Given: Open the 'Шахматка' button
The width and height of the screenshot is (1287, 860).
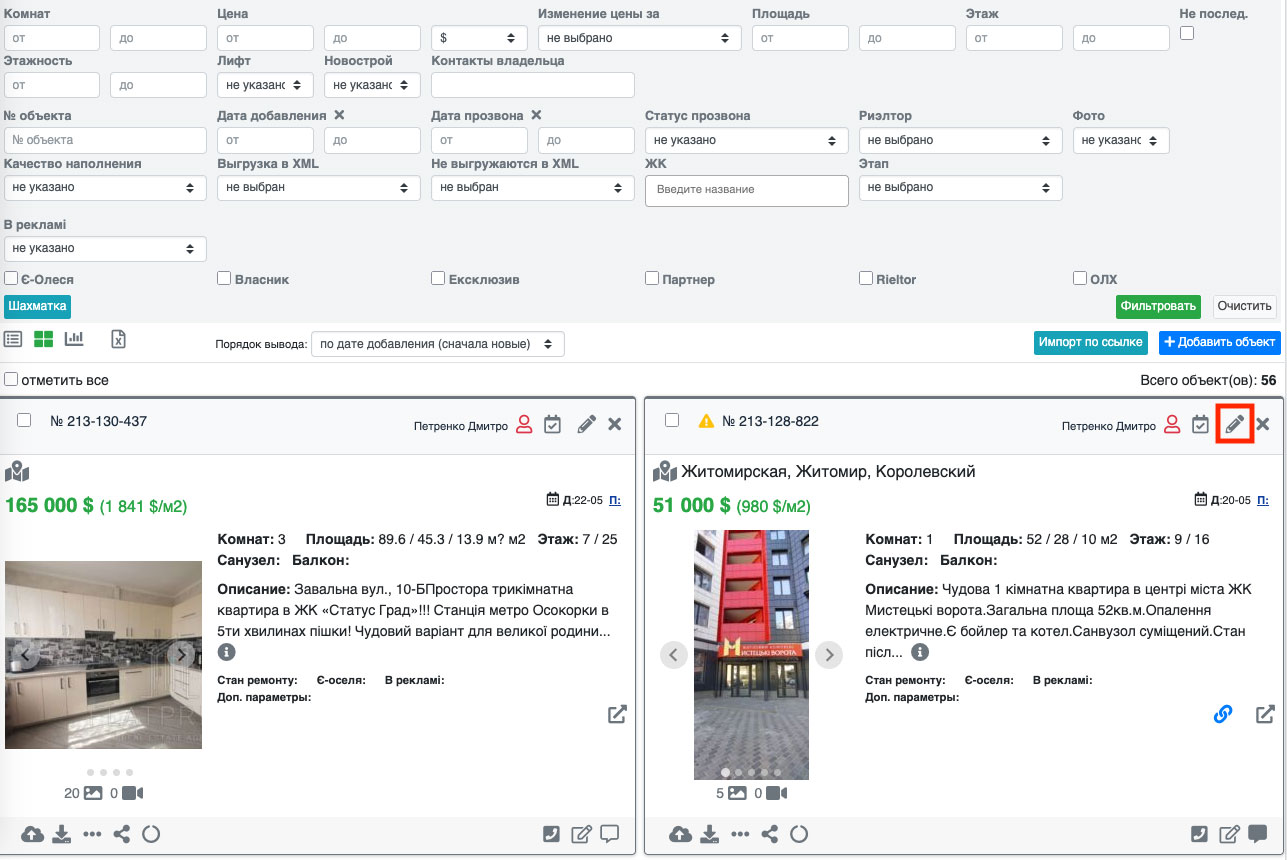Looking at the screenshot, I should (37, 306).
